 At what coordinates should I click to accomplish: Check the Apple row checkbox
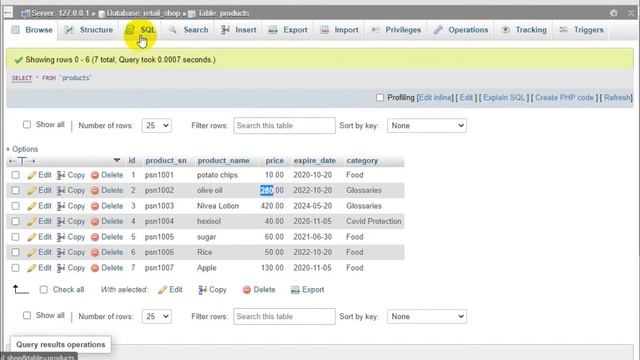pyautogui.click(x=16, y=268)
